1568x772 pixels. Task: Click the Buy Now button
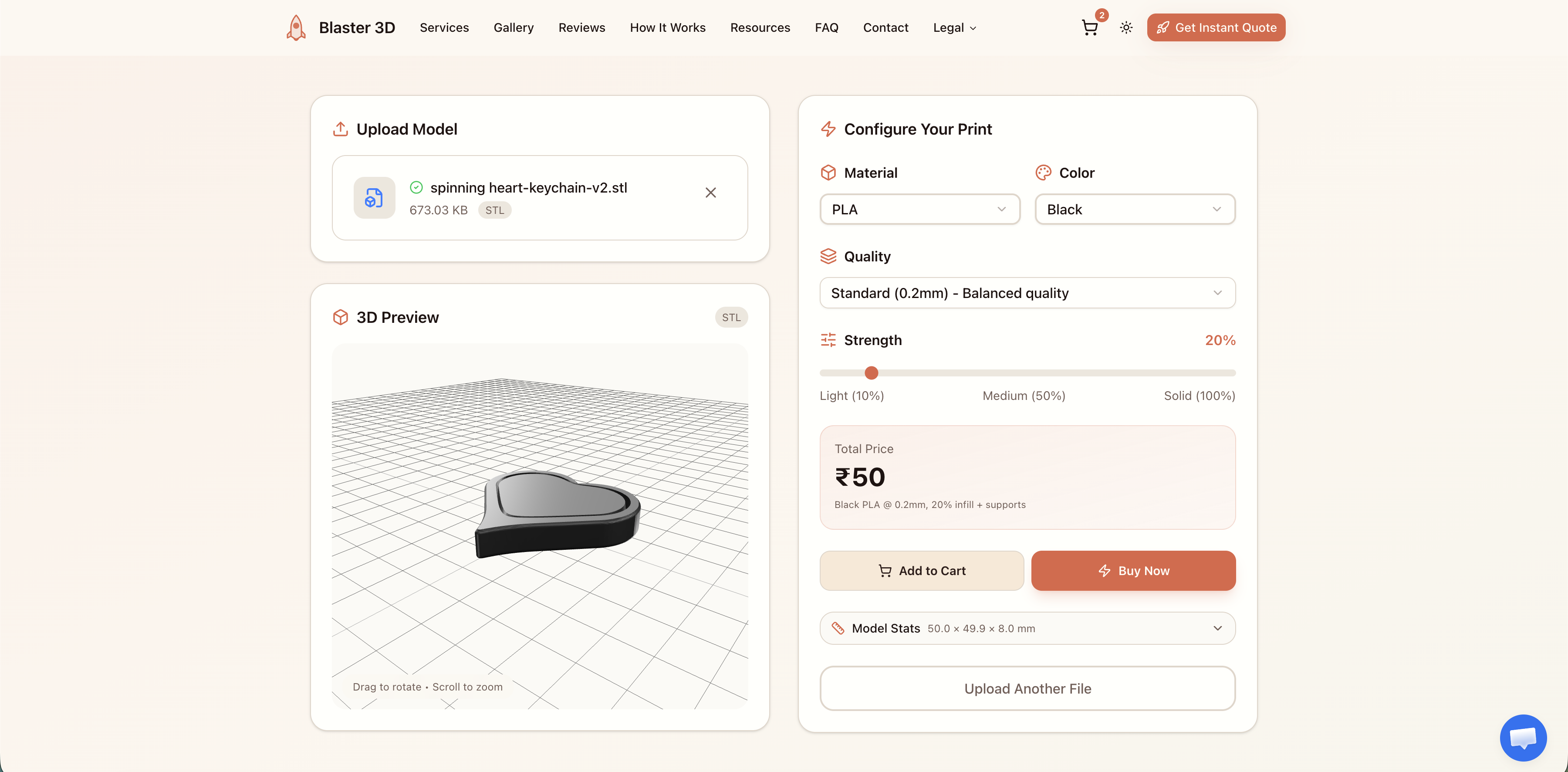[x=1133, y=570]
